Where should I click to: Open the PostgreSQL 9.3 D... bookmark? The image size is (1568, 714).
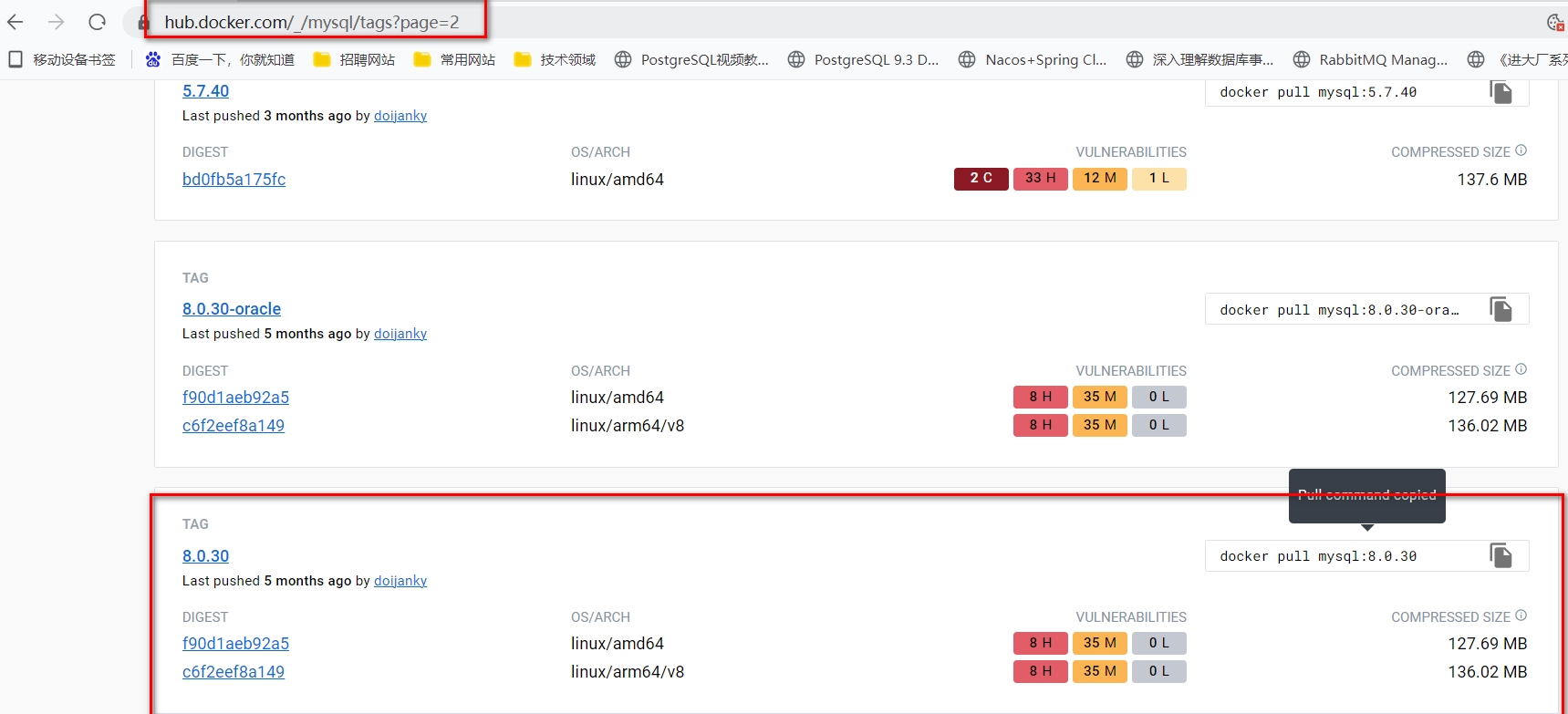click(x=863, y=59)
